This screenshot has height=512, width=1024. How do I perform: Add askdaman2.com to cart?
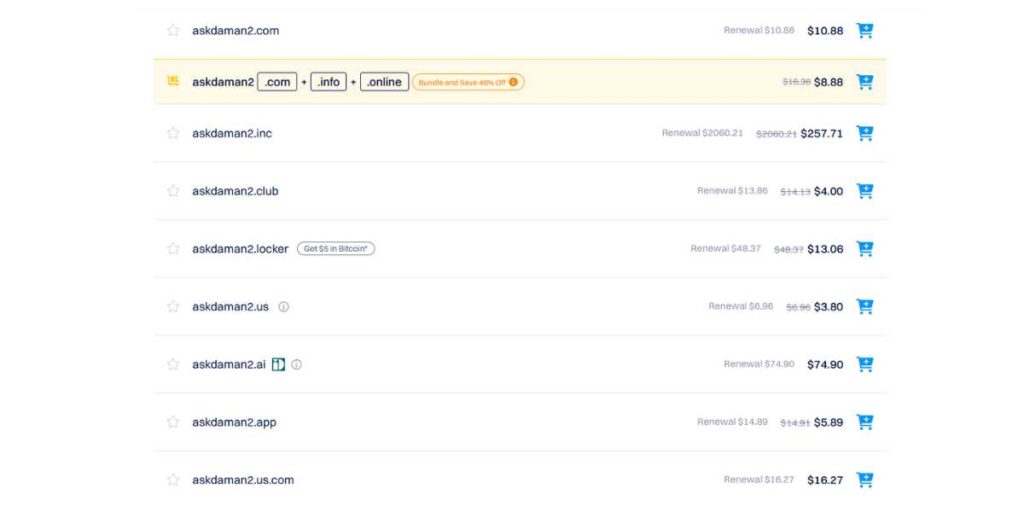[865, 31]
